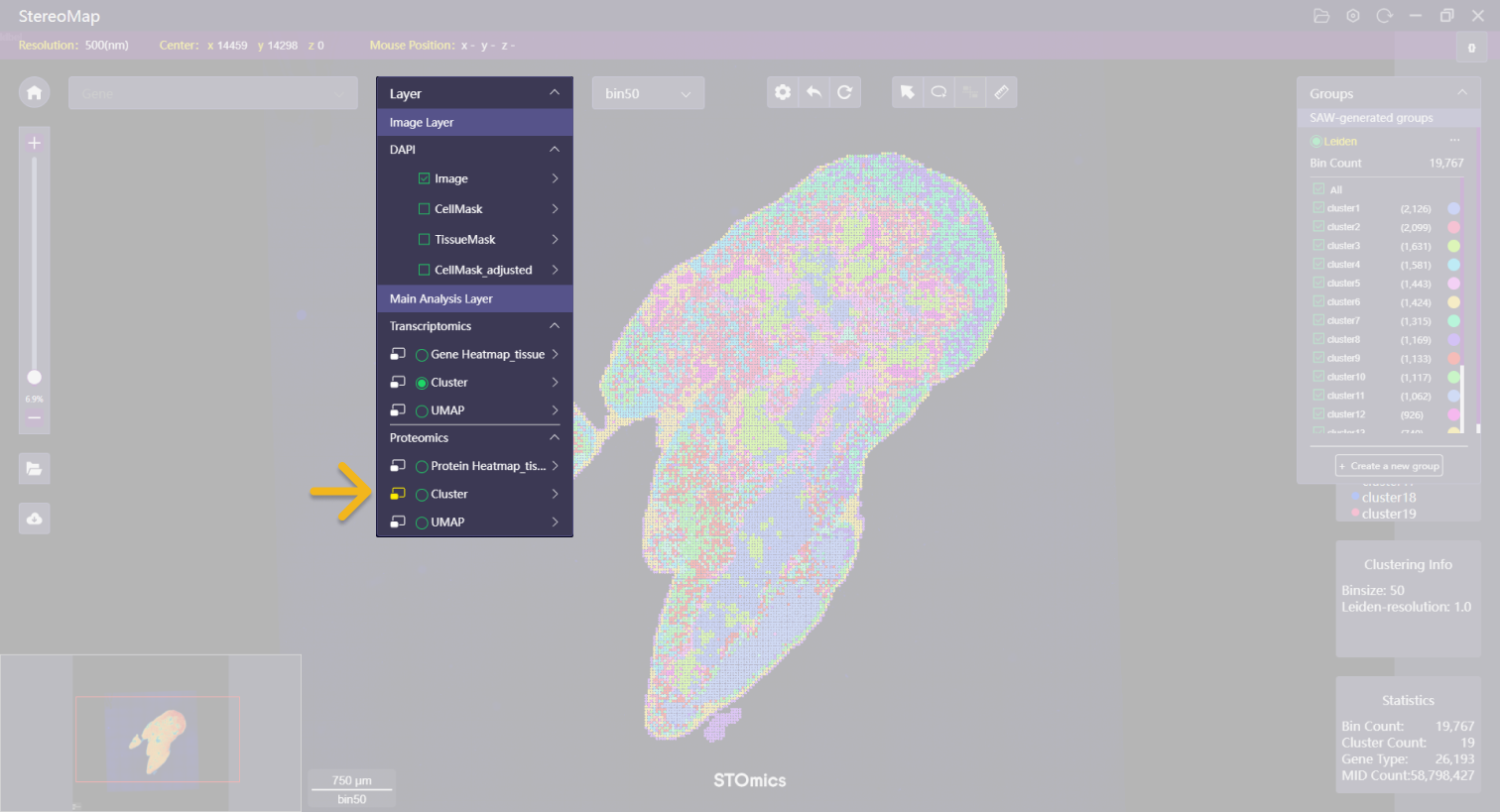Select the lasso tool
This screenshot has width=1500, height=812.
938,92
